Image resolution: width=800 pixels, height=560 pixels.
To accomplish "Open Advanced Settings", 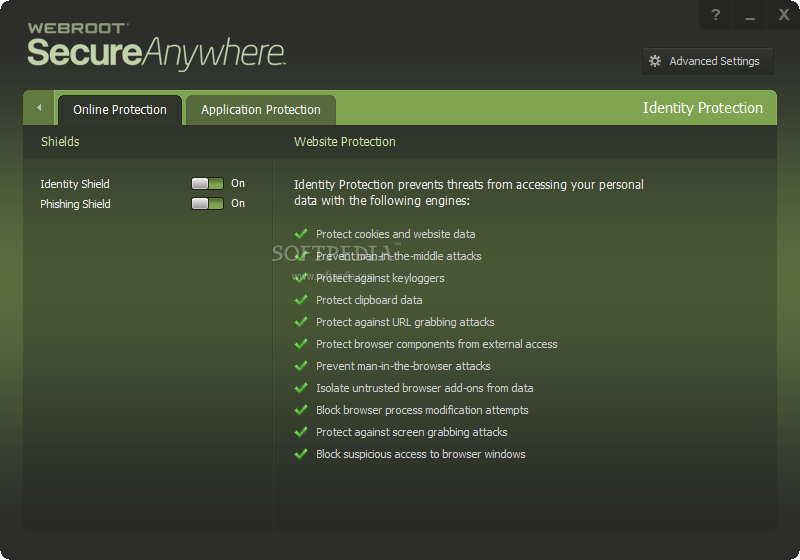I will point(708,61).
